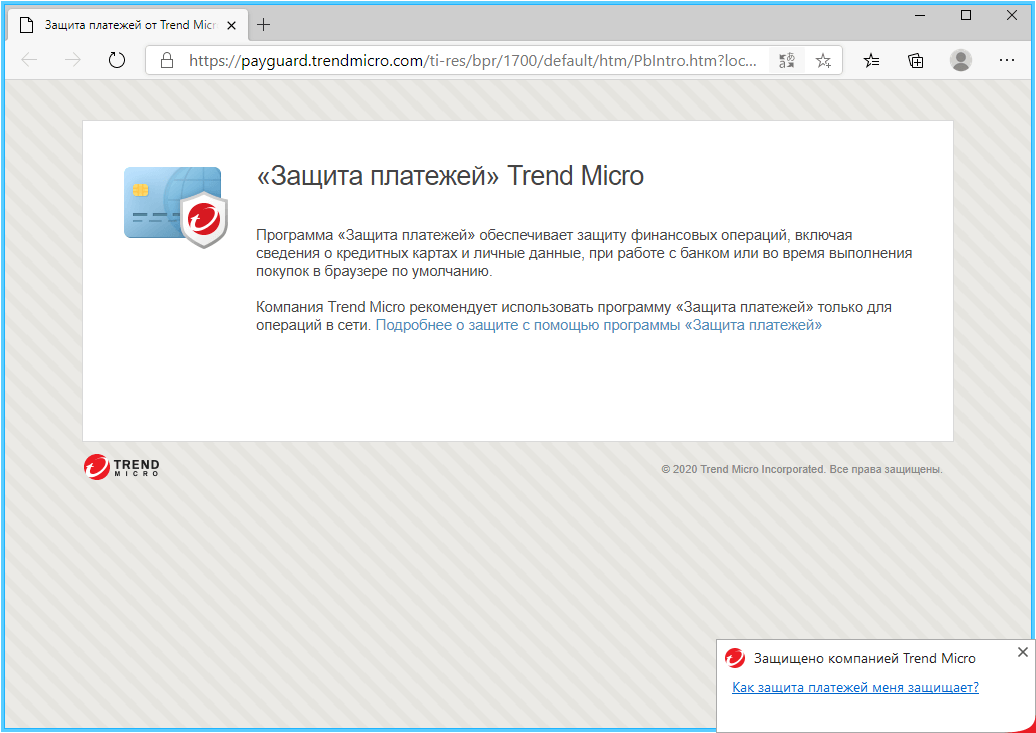Open the Favorites list
This screenshot has width=1036, height=733.
871,61
